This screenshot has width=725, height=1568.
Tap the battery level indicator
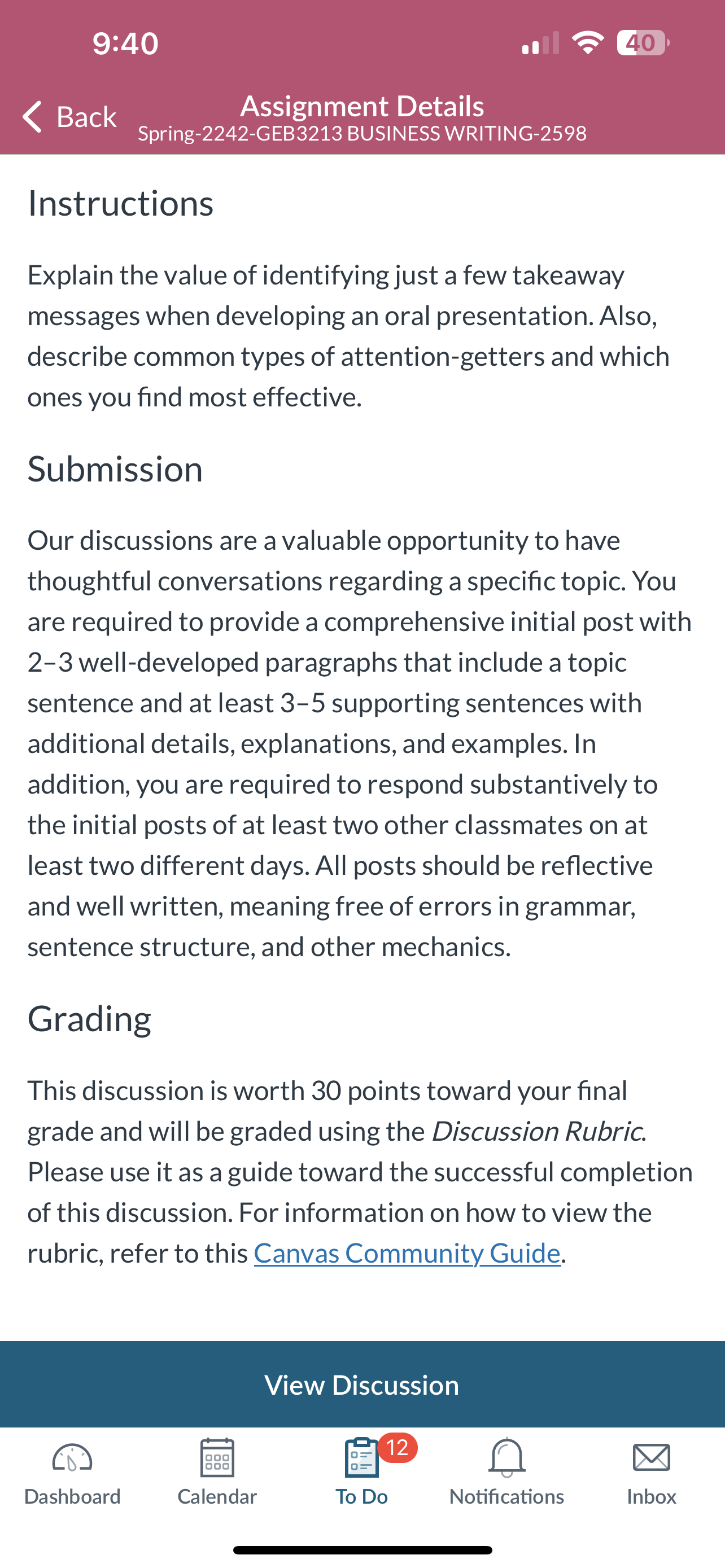point(643,42)
